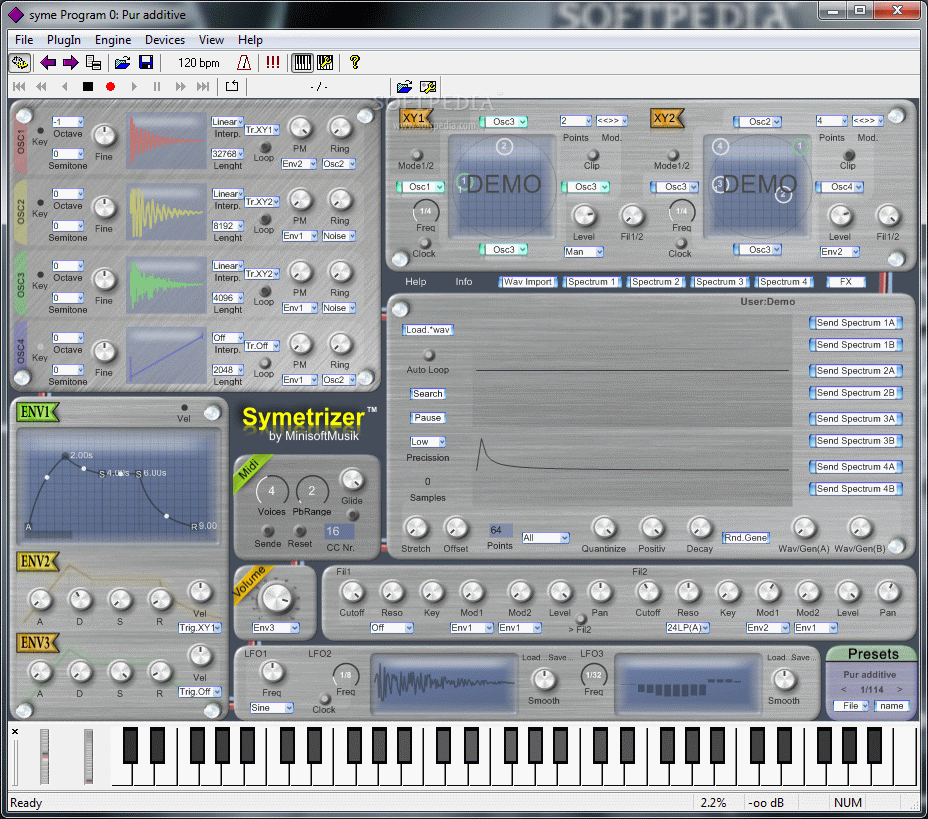
Task: Click the previous plugin purple left arrow
Action: pos(48,63)
